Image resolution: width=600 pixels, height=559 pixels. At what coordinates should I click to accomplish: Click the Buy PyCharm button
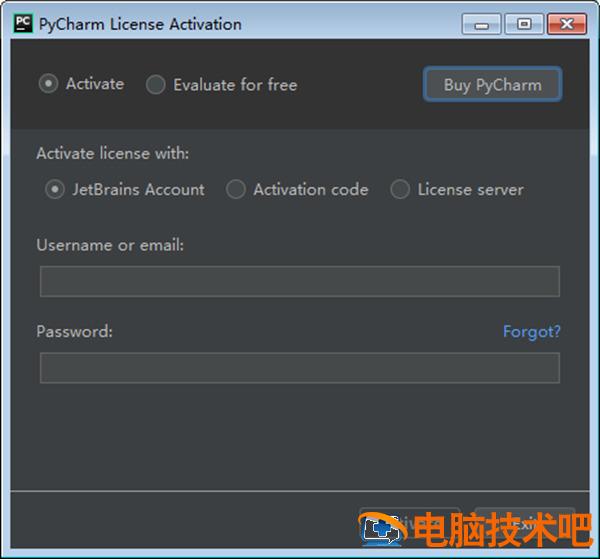coord(492,85)
